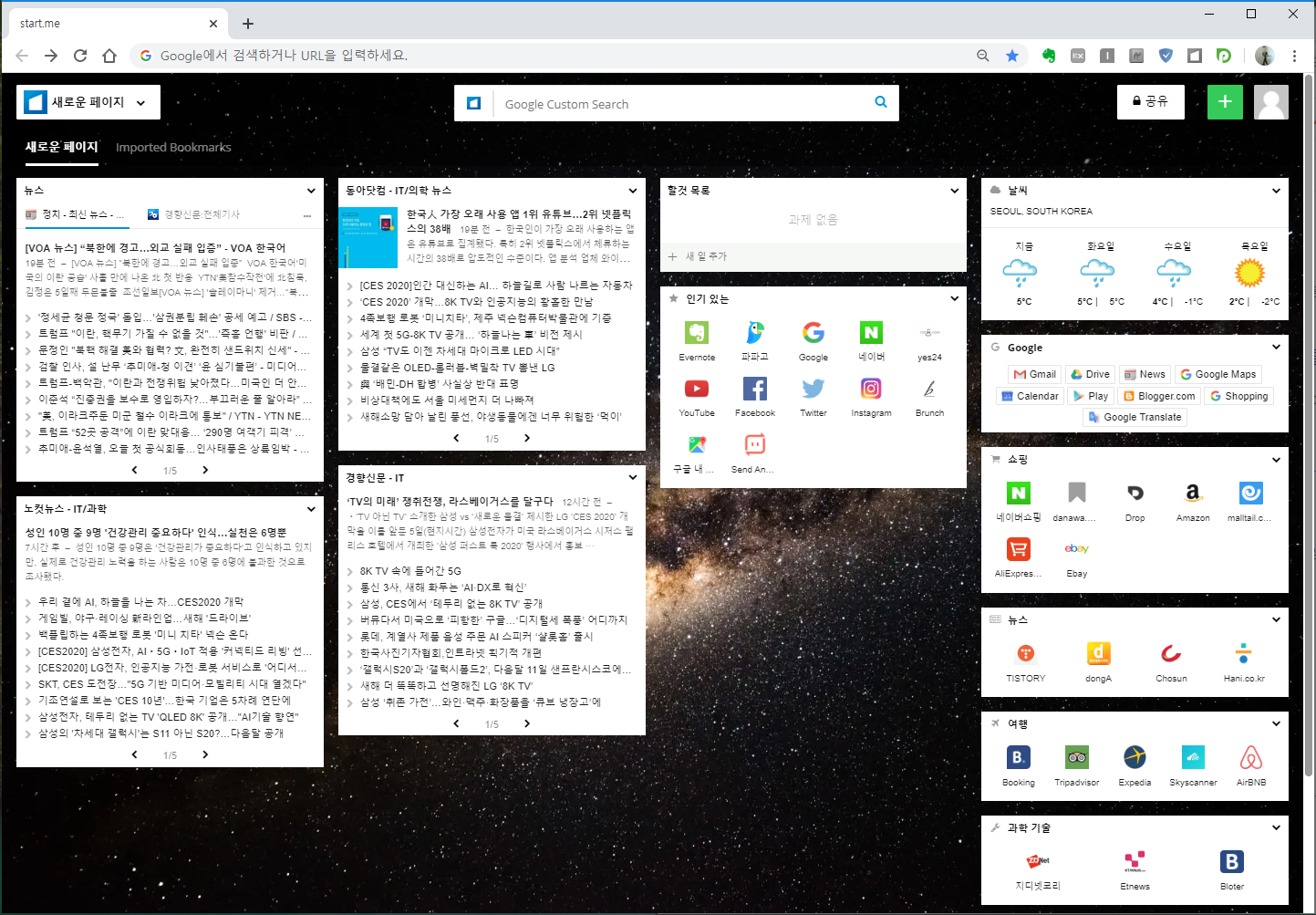Viewport: 1316px width, 915px height.
Task: Open the Blogger.com link
Action: click(1159, 396)
